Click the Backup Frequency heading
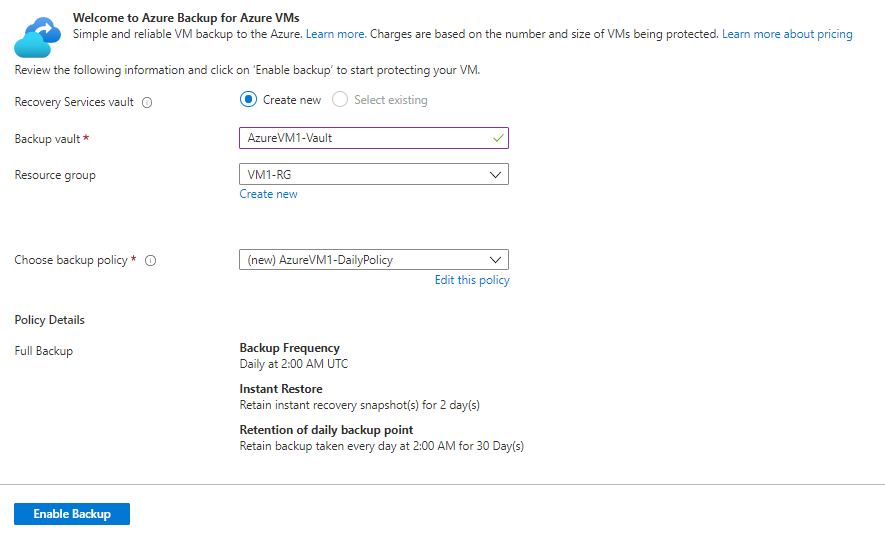The image size is (885, 537). (290, 348)
